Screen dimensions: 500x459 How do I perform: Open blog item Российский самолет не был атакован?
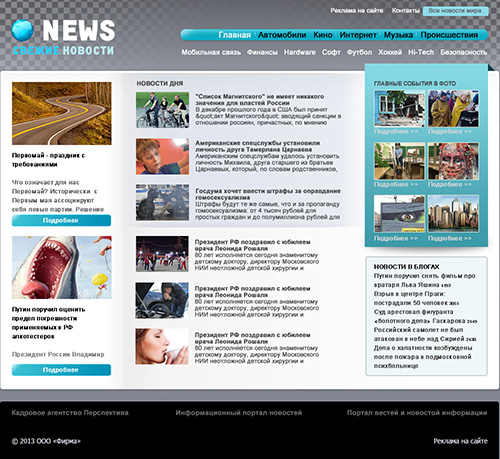[x=425, y=334]
